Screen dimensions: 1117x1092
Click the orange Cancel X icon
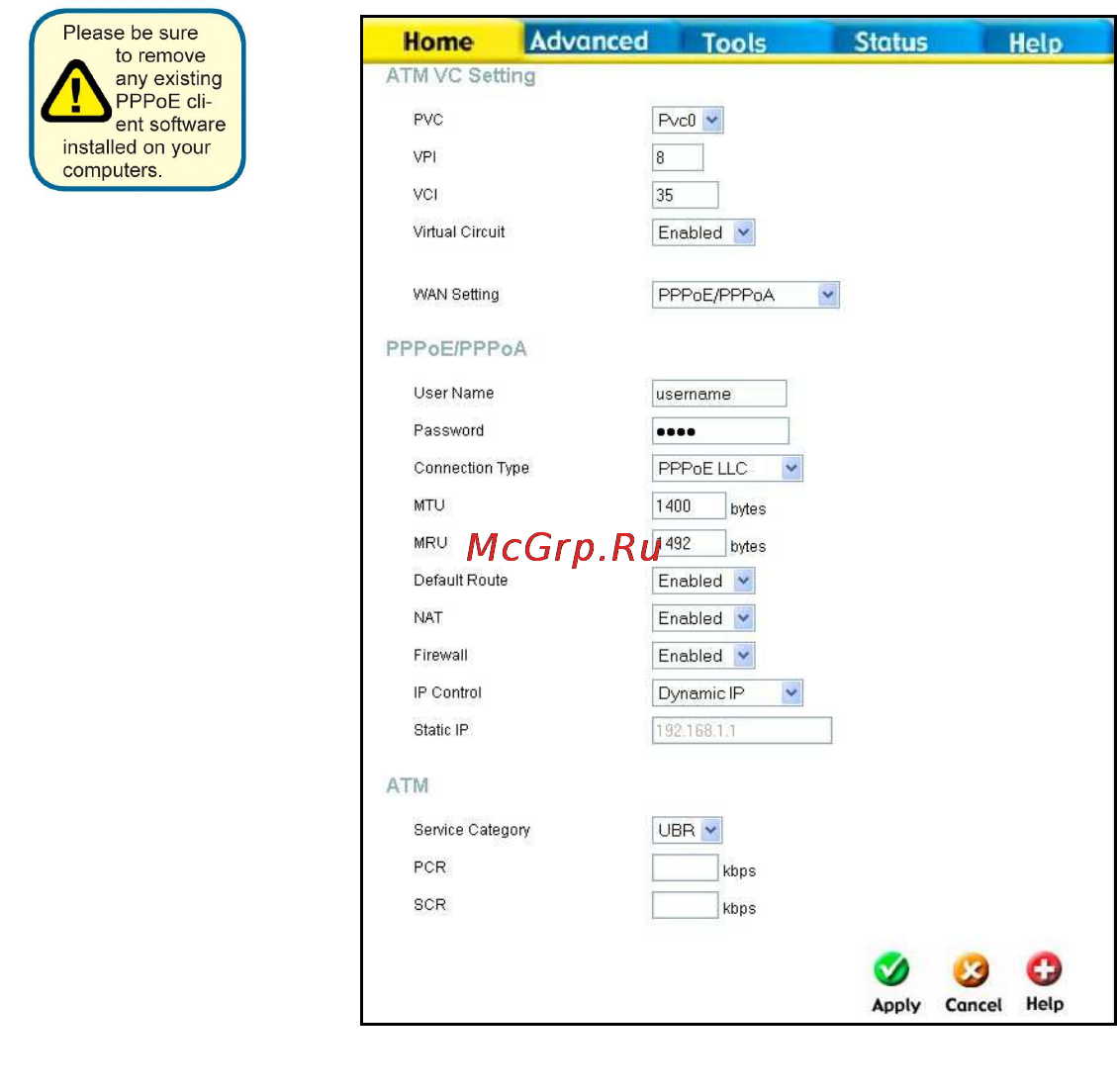pyautogui.click(x=971, y=969)
